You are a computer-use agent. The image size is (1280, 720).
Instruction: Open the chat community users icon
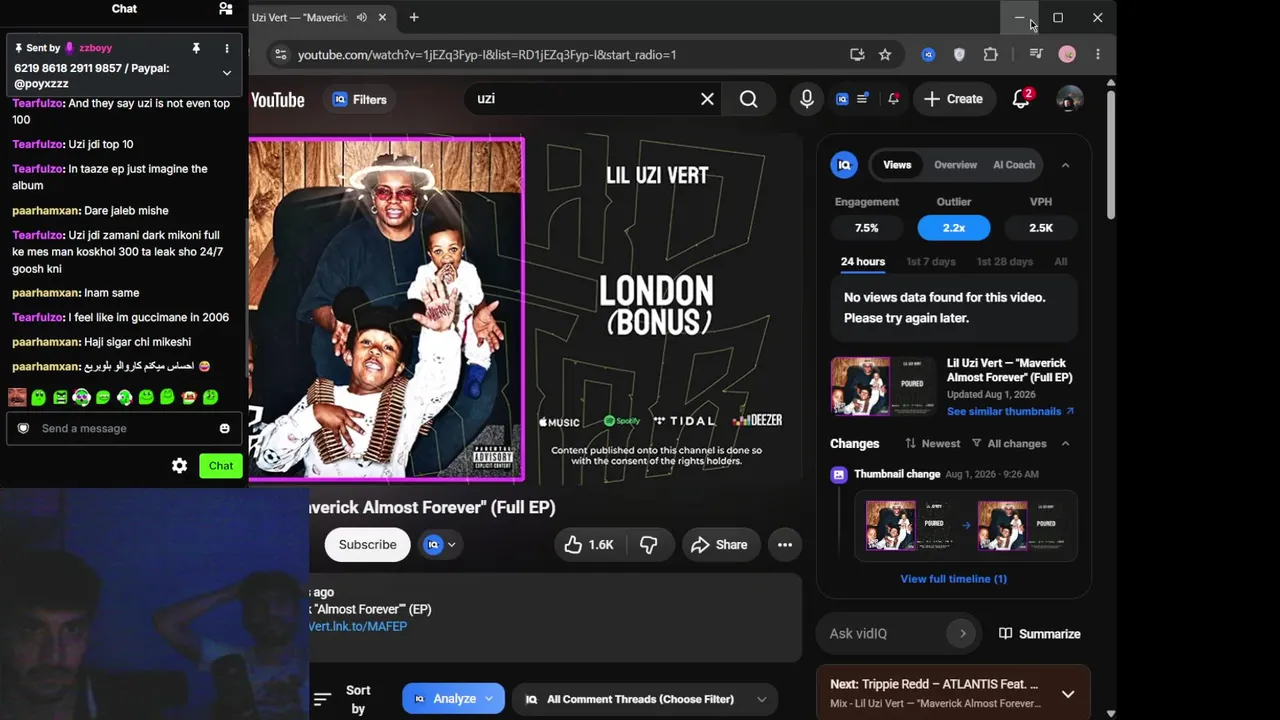click(x=226, y=9)
